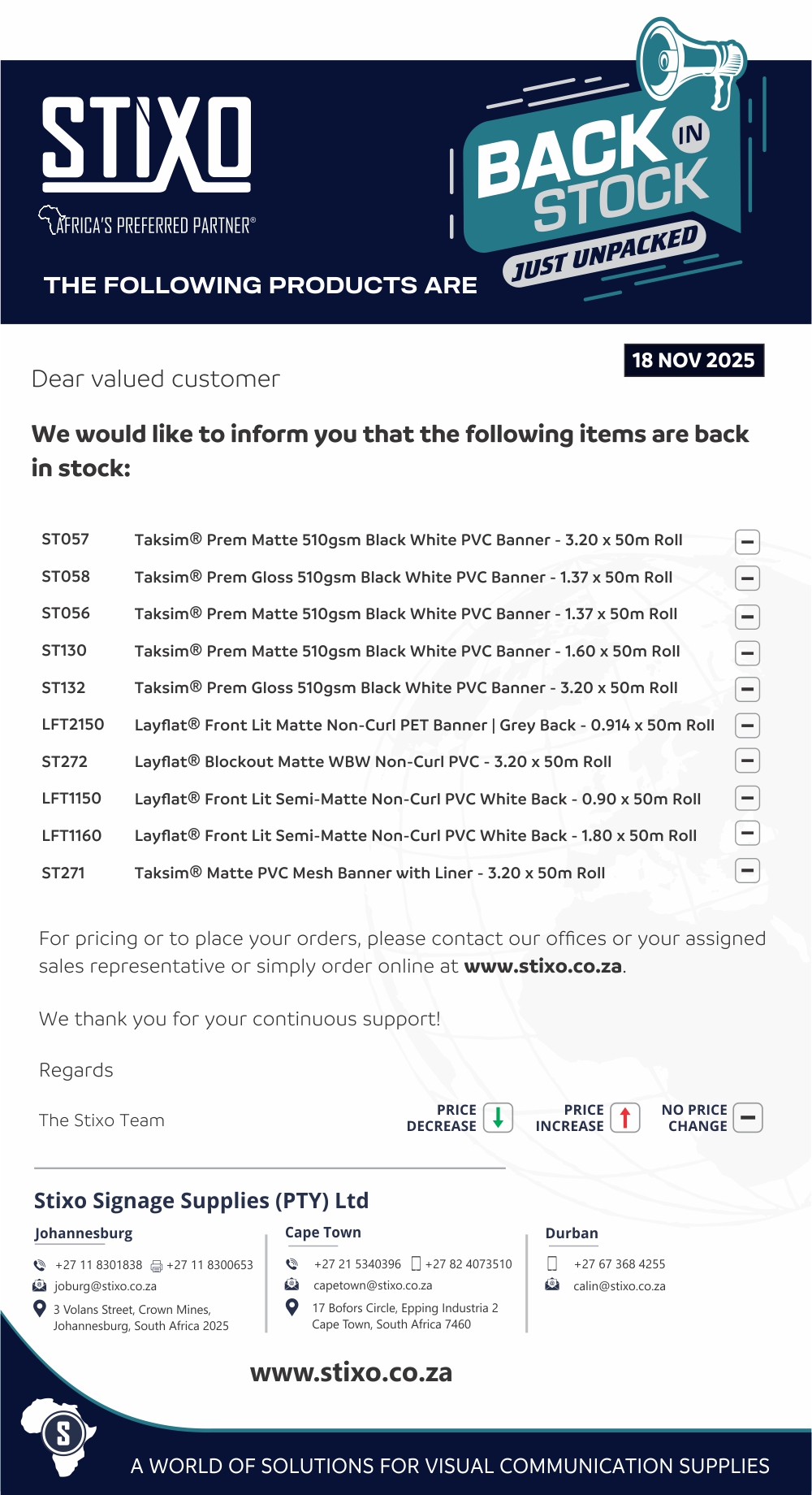The width and height of the screenshot is (812, 1495).
Task: Click joburg@stixo.co.za email address
Action: tap(105, 1286)
